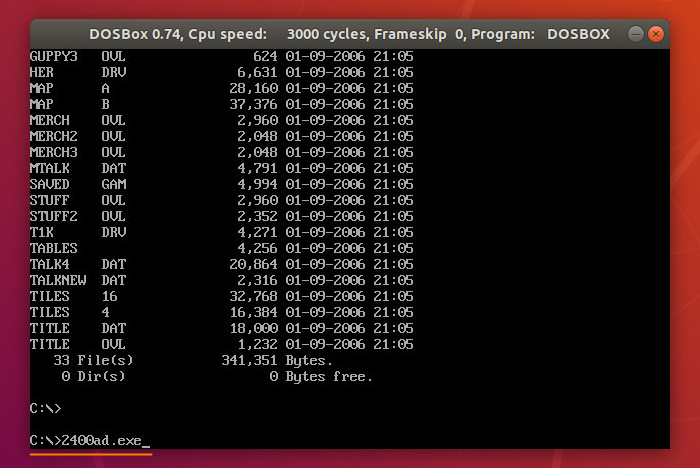Image resolution: width=700 pixels, height=468 pixels.
Task: Click the typed 2400ad.exe command
Action: 101,441
